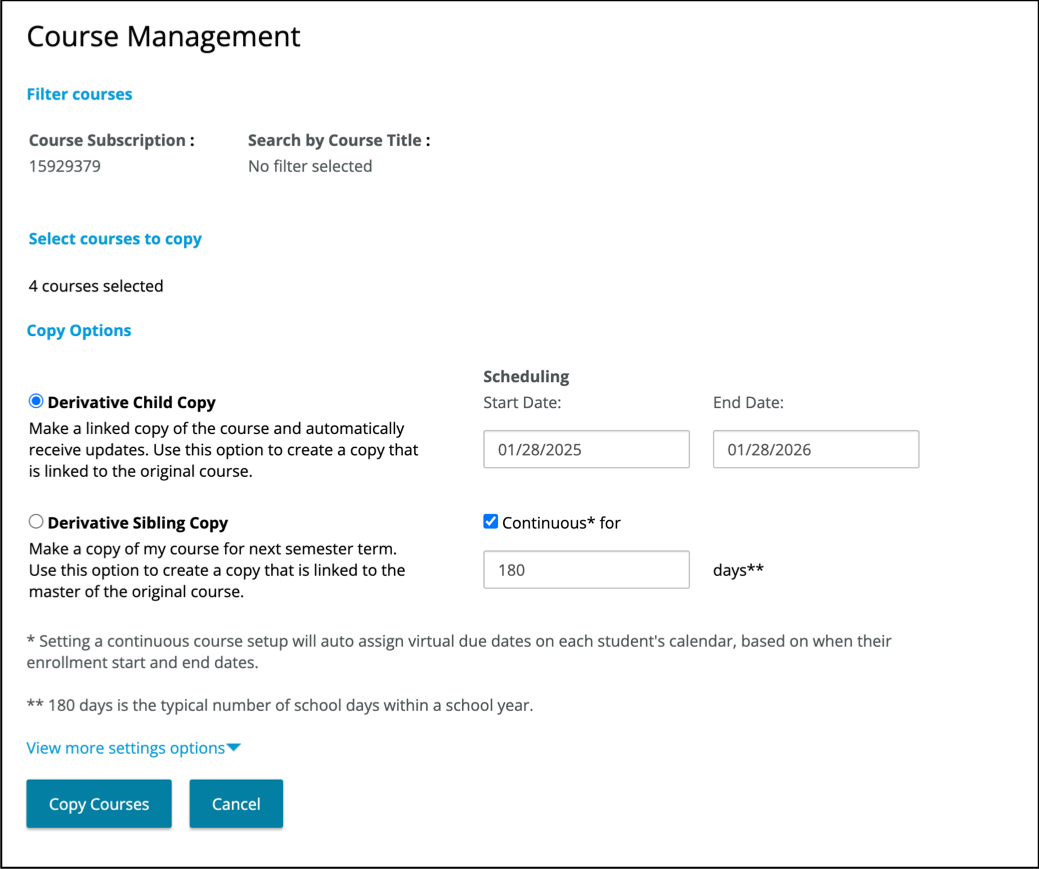The image size is (1039, 869).
Task: Open the Select courses to copy heading
Action: point(115,239)
